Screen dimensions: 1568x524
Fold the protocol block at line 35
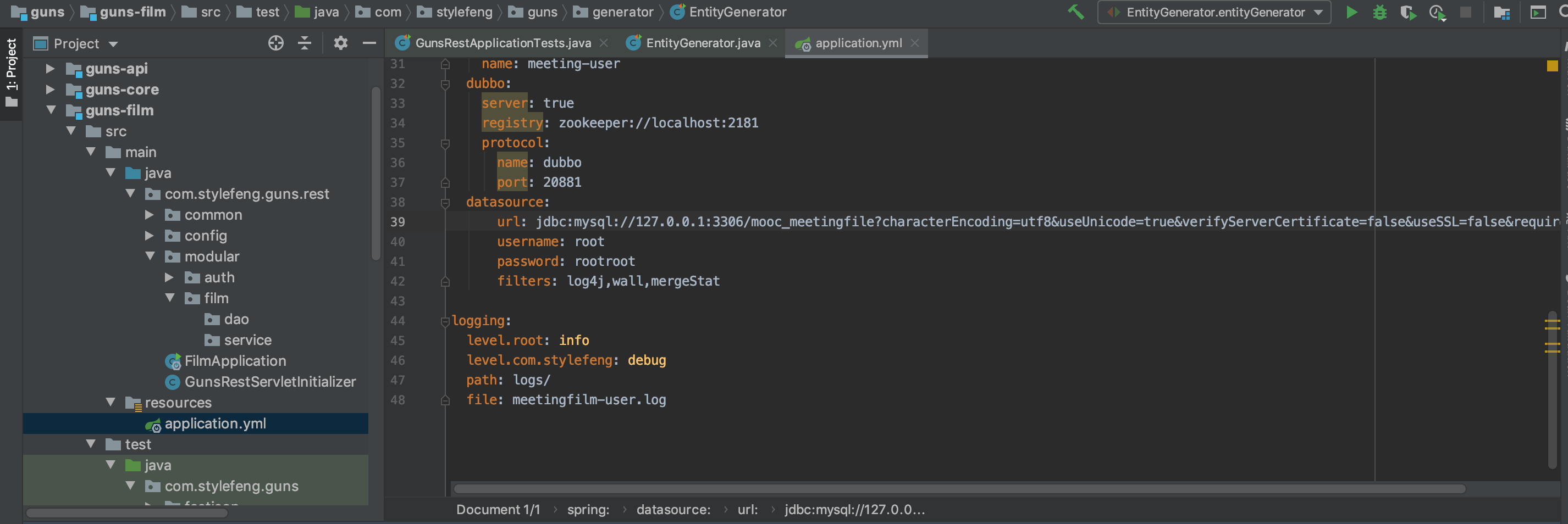tap(445, 143)
